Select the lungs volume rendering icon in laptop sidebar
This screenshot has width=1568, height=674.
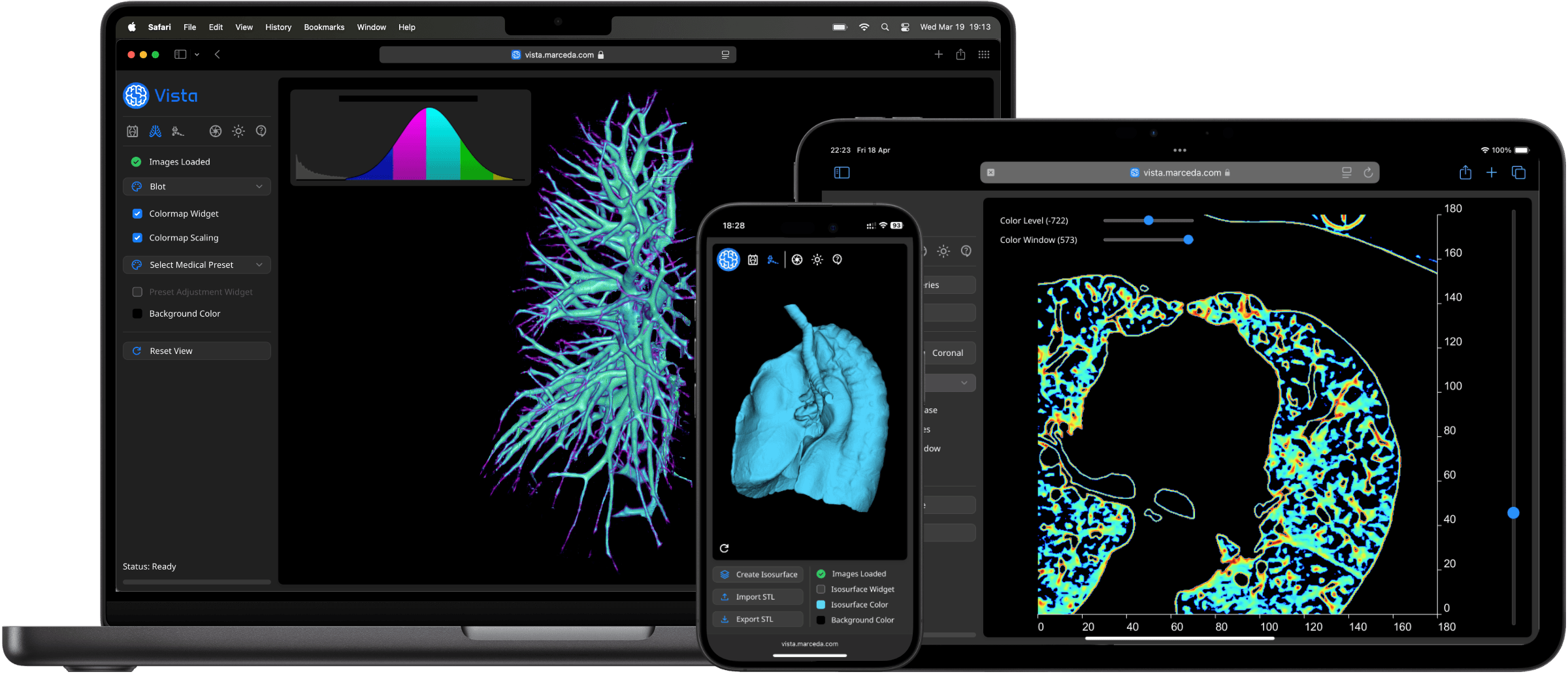[x=155, y=131]
